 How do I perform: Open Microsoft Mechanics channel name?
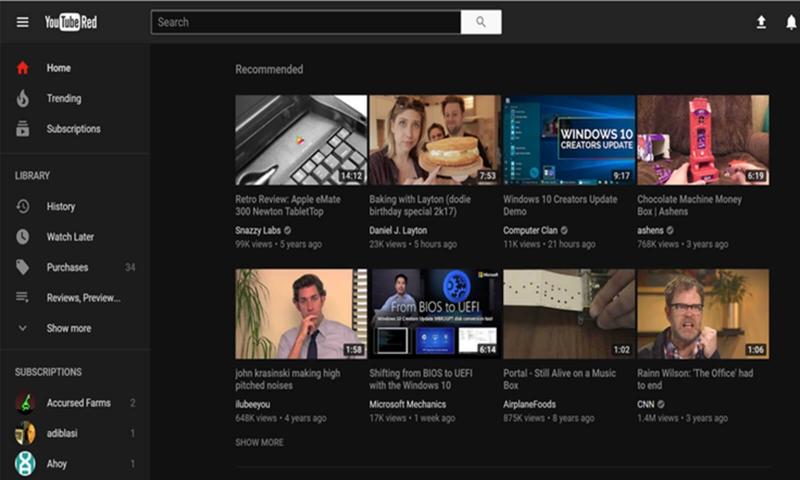408,404
